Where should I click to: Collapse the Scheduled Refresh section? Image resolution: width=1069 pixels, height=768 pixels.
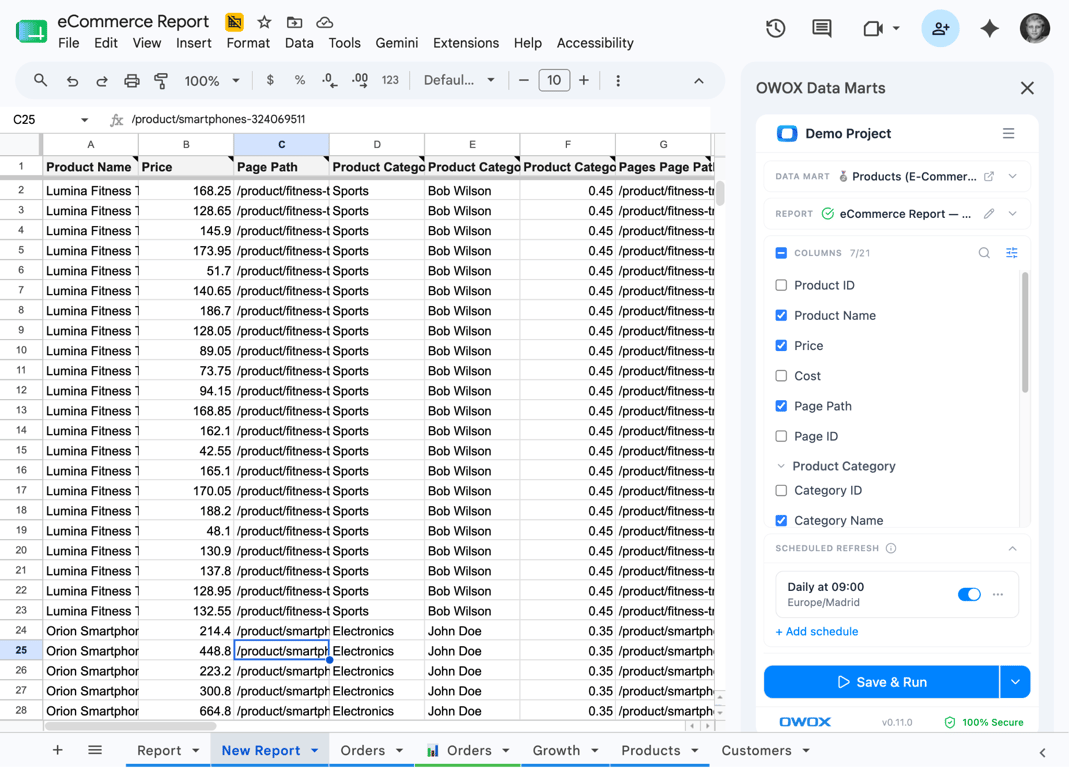point(1012,548)
